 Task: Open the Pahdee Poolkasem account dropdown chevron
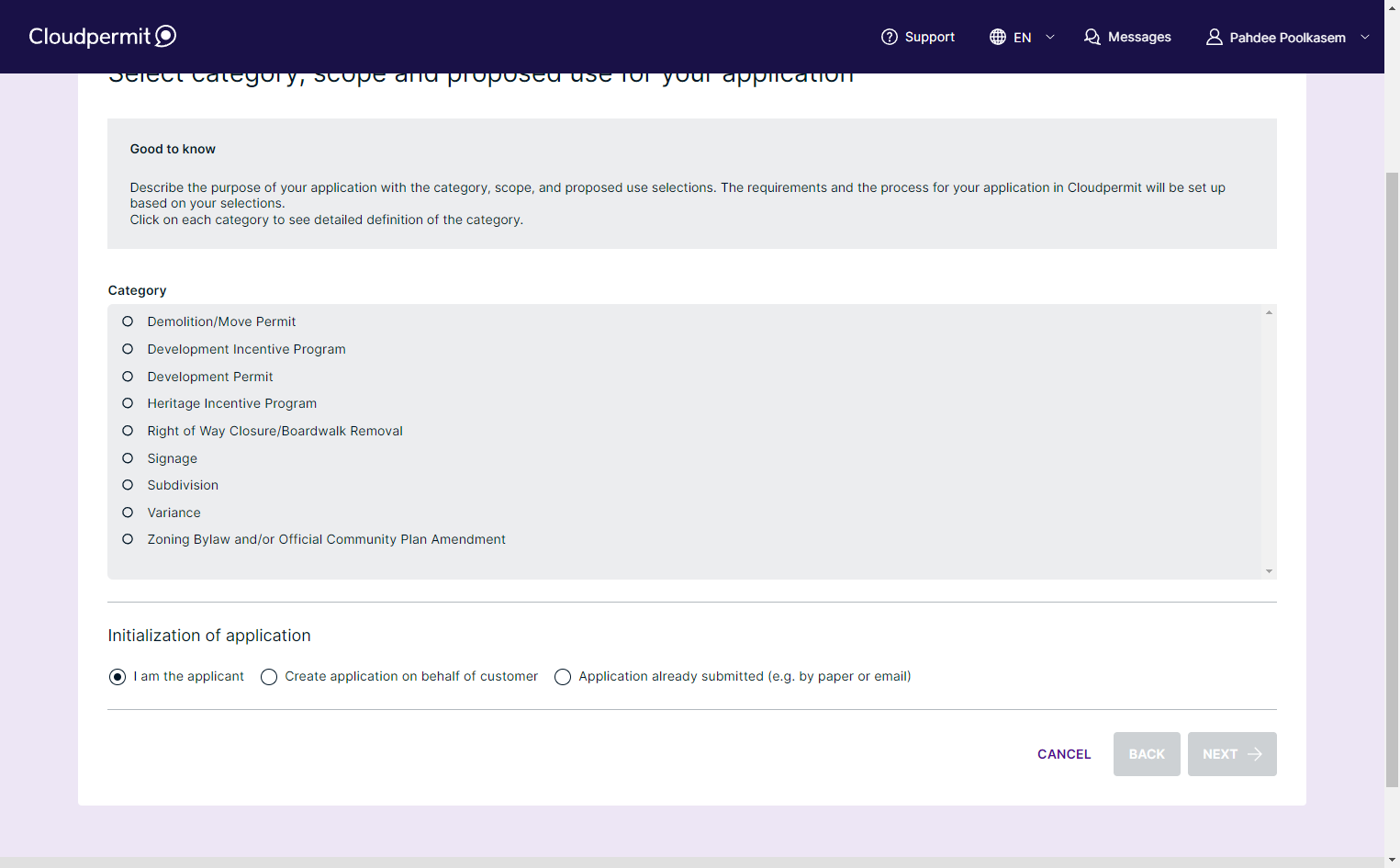coord(1365,37)
